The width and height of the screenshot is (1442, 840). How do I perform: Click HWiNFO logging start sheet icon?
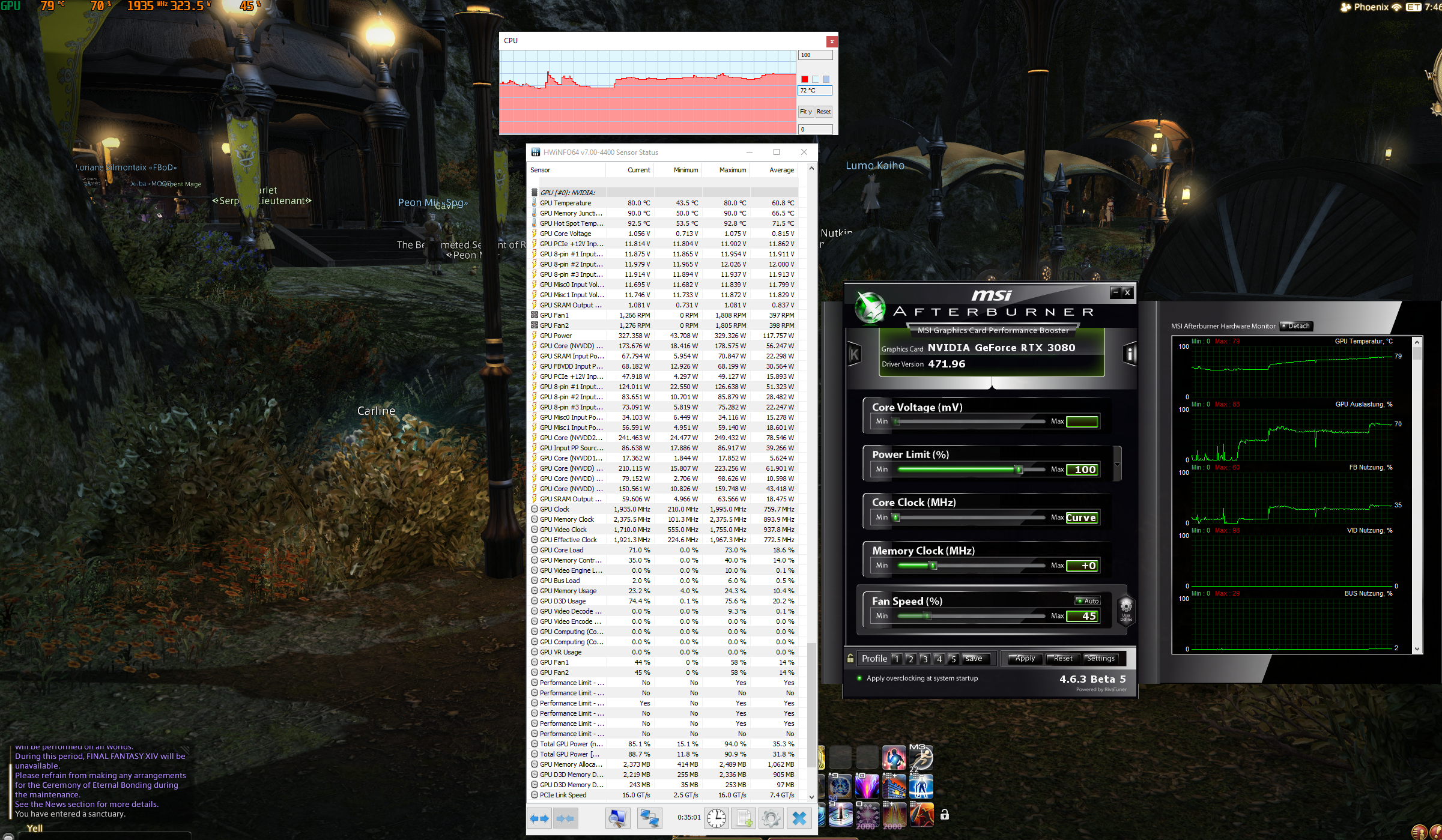point(744,818)
